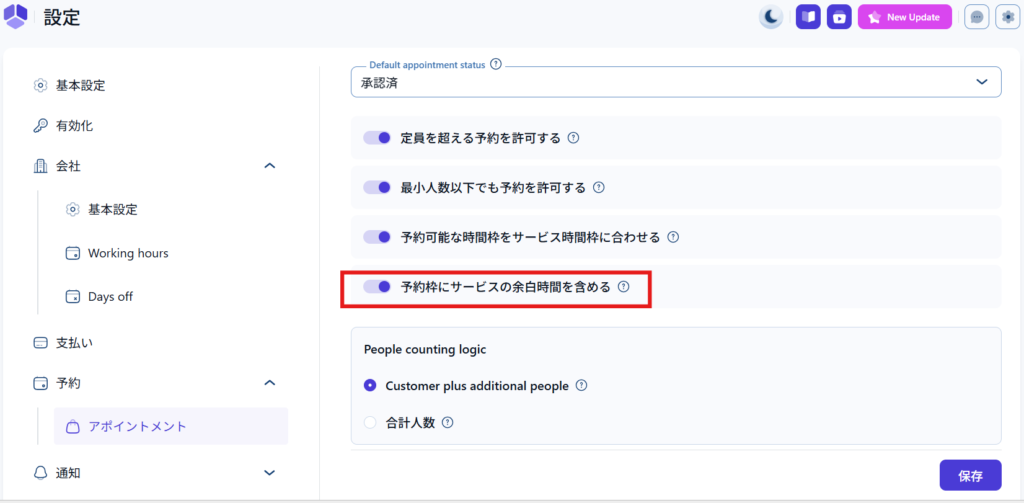Go to 支払い settings in sidebar
This screenshot has width=1024, height=503.
pyautogui.click(x=75, y=343)
